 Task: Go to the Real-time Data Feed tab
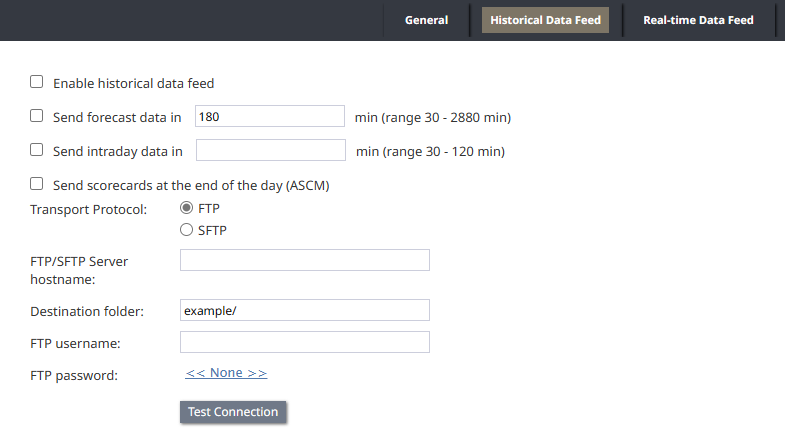[698, 20]
